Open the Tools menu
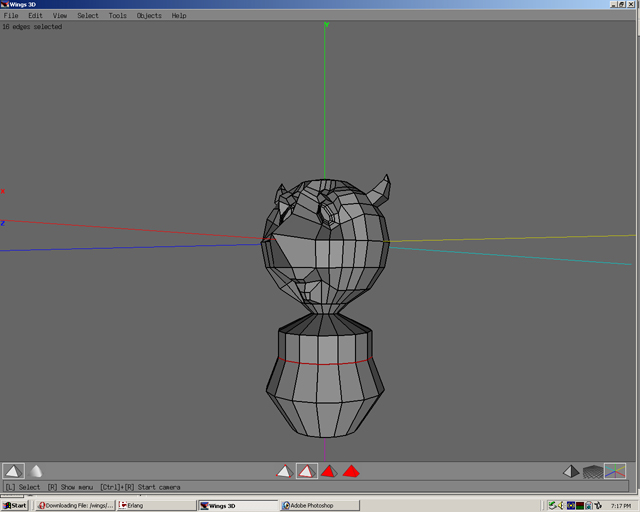Image resolution: width=640 pixels, height=512 pixels. coord(118,16)
